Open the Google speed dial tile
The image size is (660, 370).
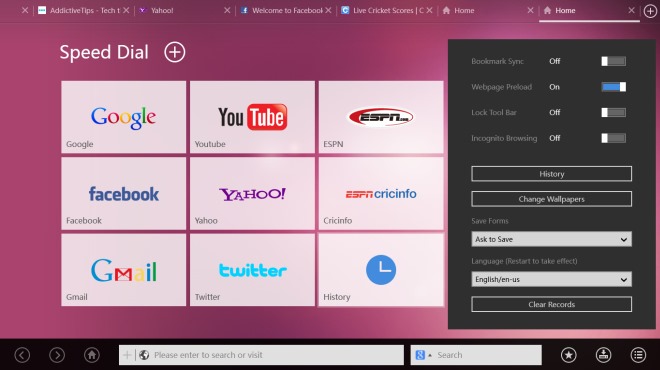pos(123,117)
